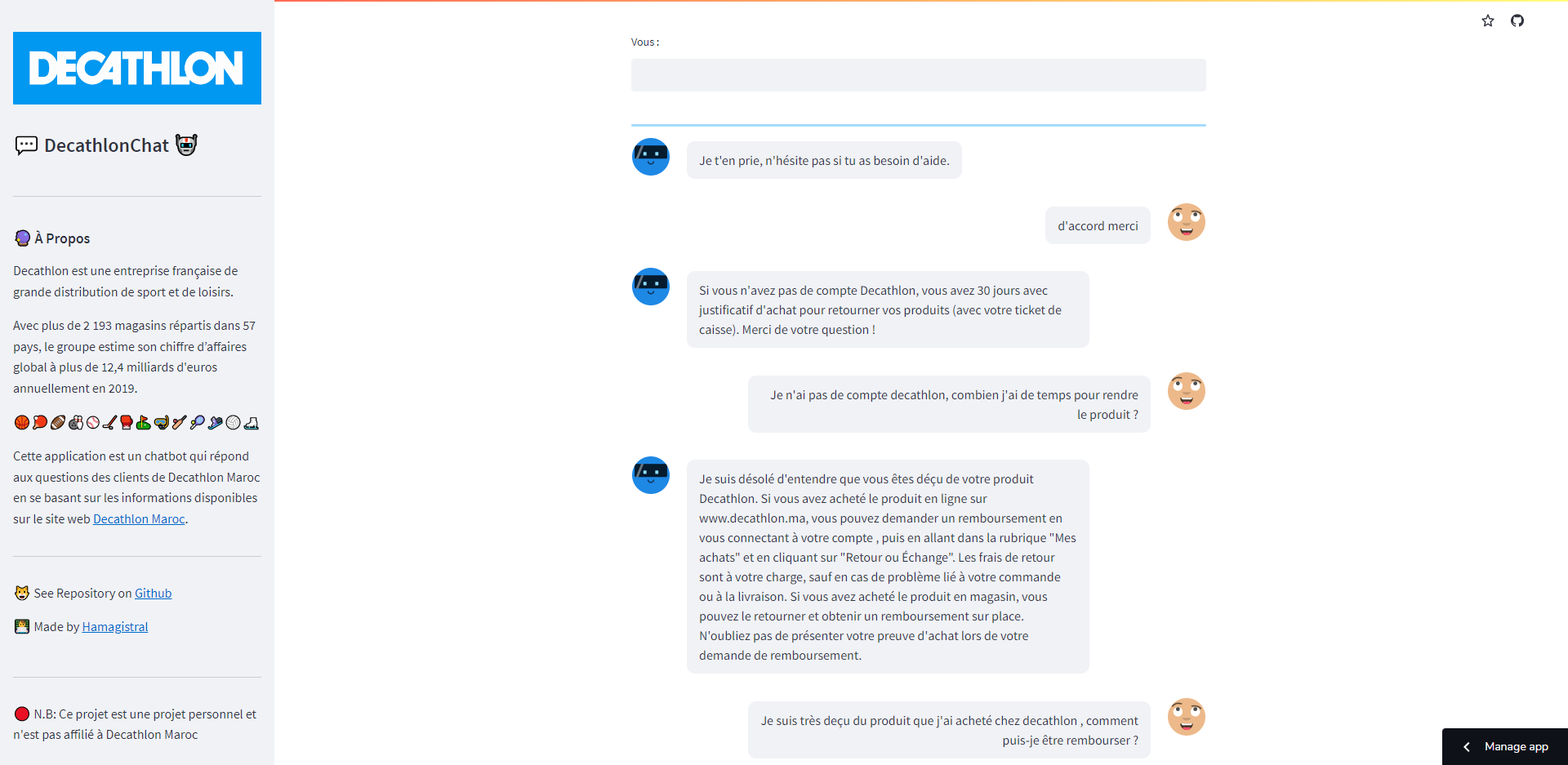
Task: Open the Manage app panel
Action: (1505, 747)
